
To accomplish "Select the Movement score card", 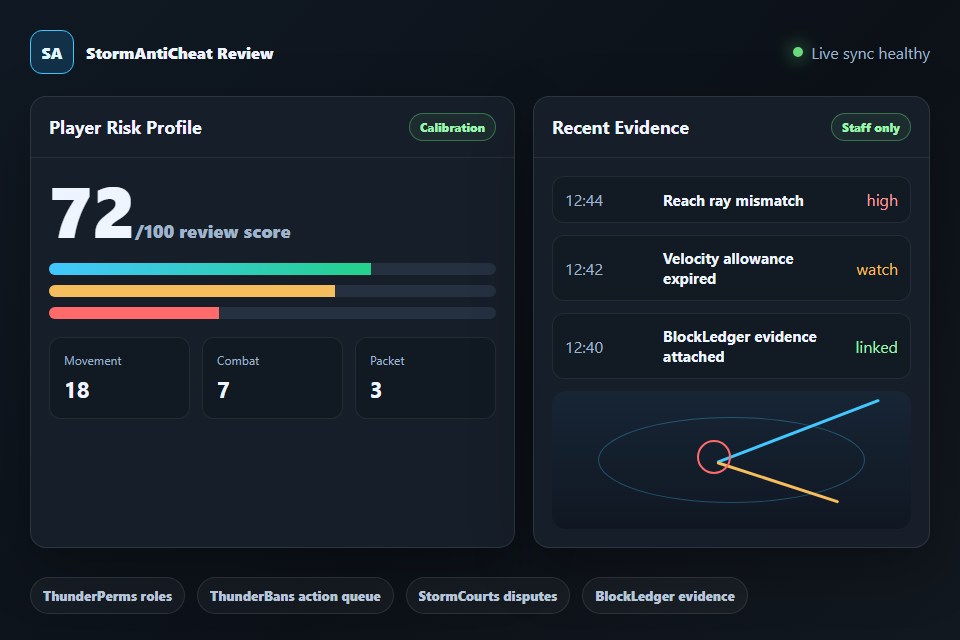I will tap(119, 378).
